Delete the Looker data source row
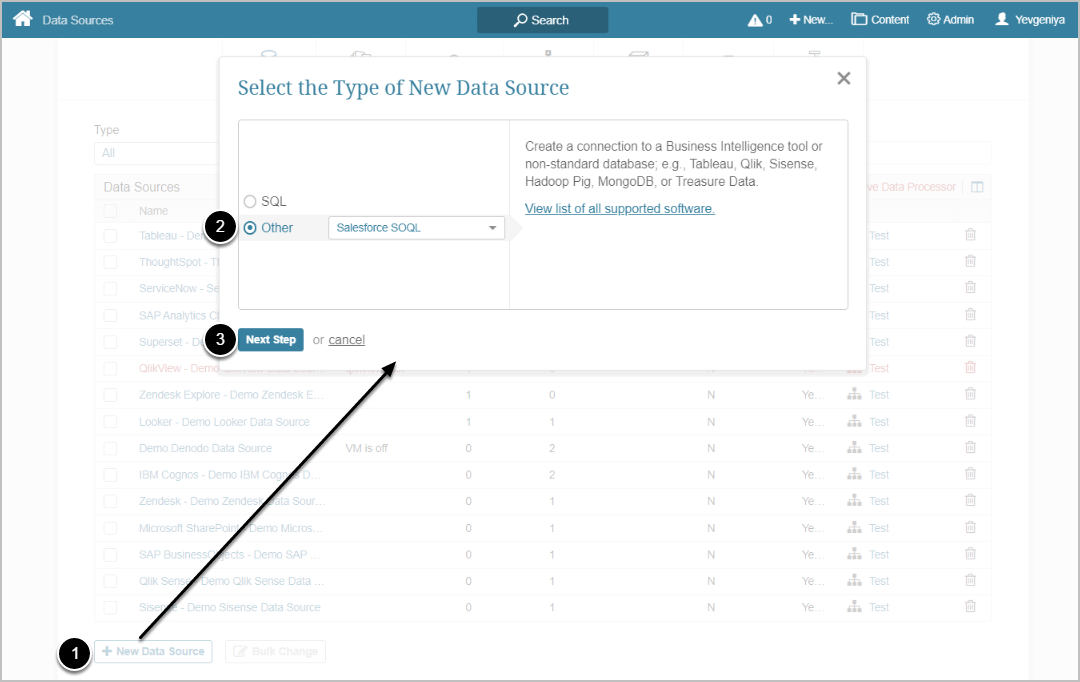Image resolution: width=1080 pixels, height=682 pixels. (970, 421)
